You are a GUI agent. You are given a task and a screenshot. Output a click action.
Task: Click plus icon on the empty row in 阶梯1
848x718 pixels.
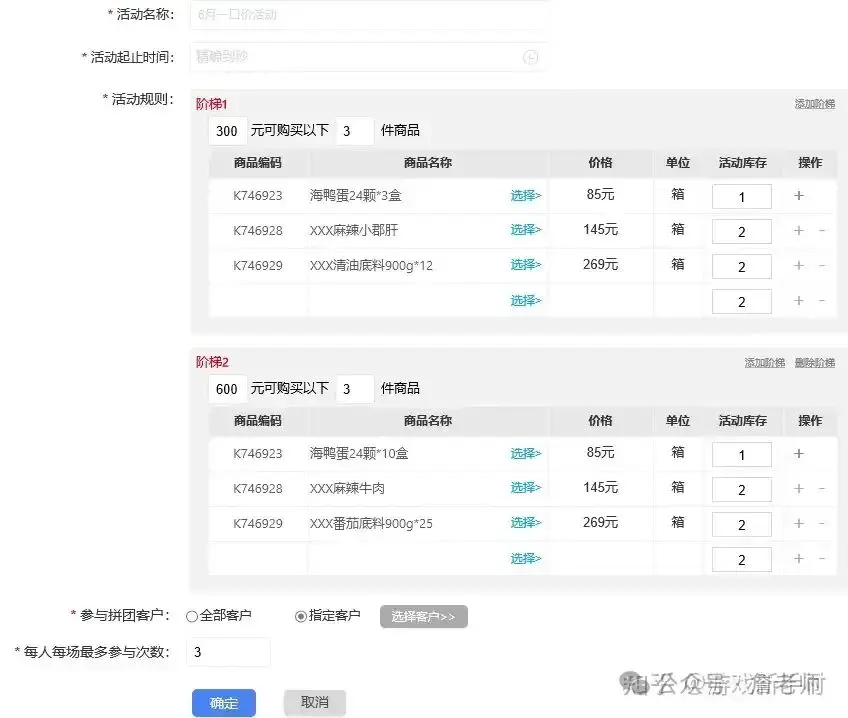[x=799, y=301]
